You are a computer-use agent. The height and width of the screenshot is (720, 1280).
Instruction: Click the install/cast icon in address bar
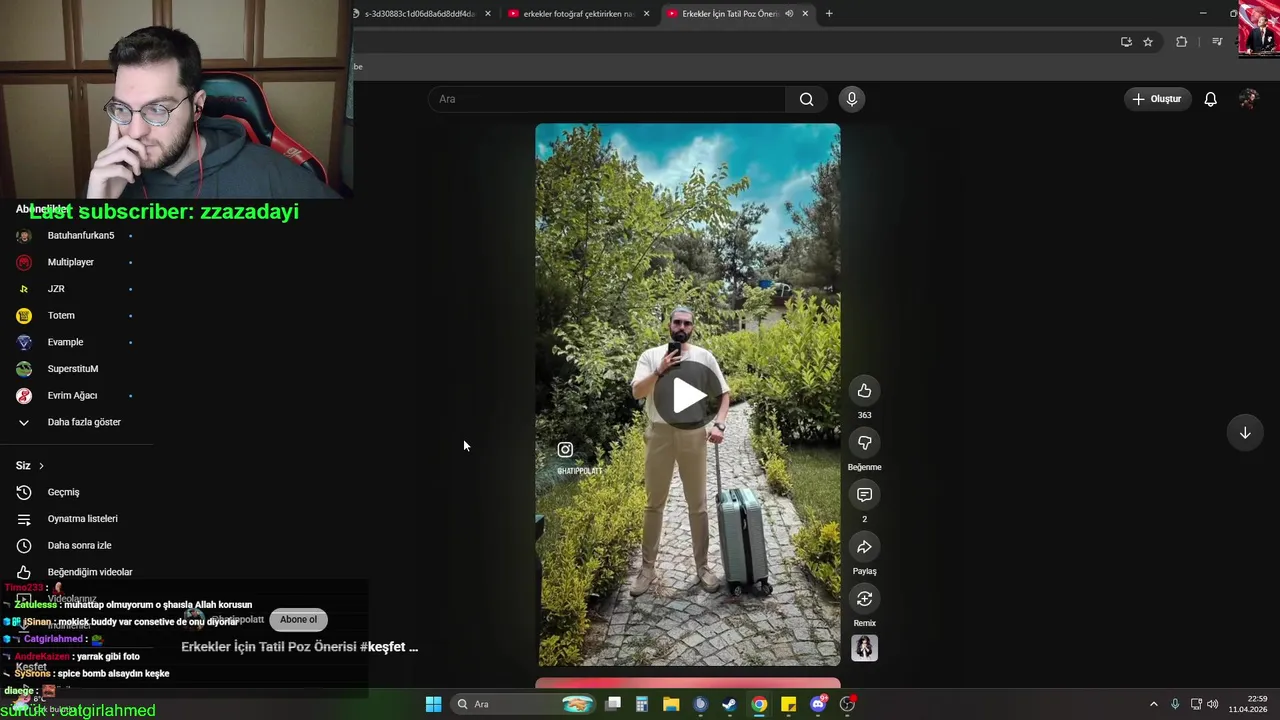point(1126,42)
